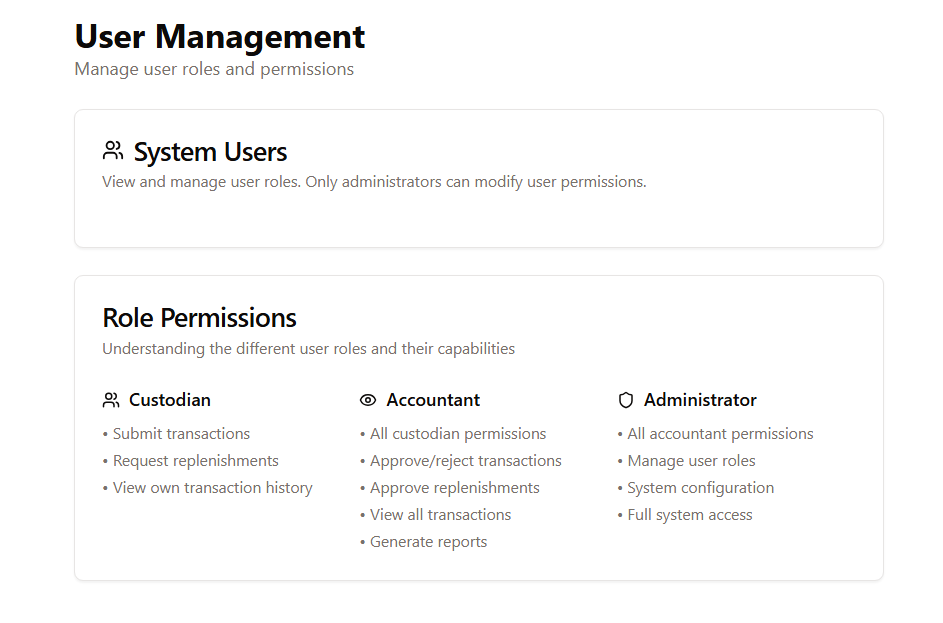
Task: Select the User Management page title
Action: pos(220,37)
